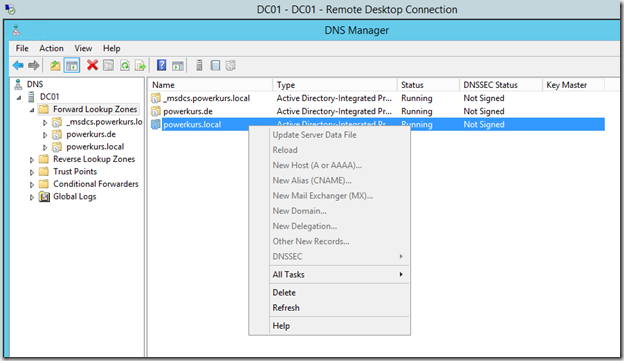Select the powerkurs.de row name in list
The height and width of the screenshot is (361, 624).
(x=188, y=111)
